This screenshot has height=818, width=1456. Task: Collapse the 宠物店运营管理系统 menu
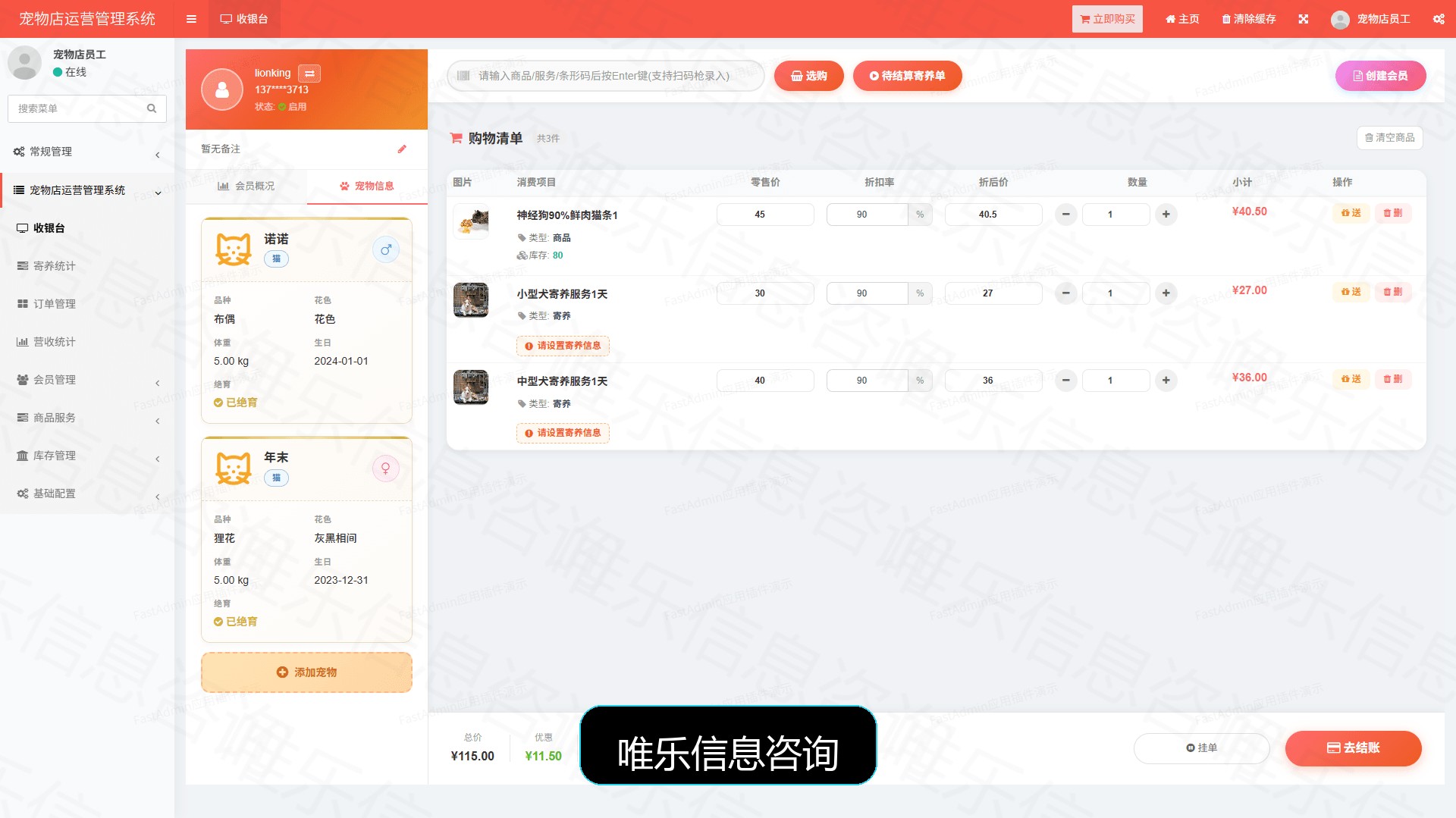click(87, 190)
